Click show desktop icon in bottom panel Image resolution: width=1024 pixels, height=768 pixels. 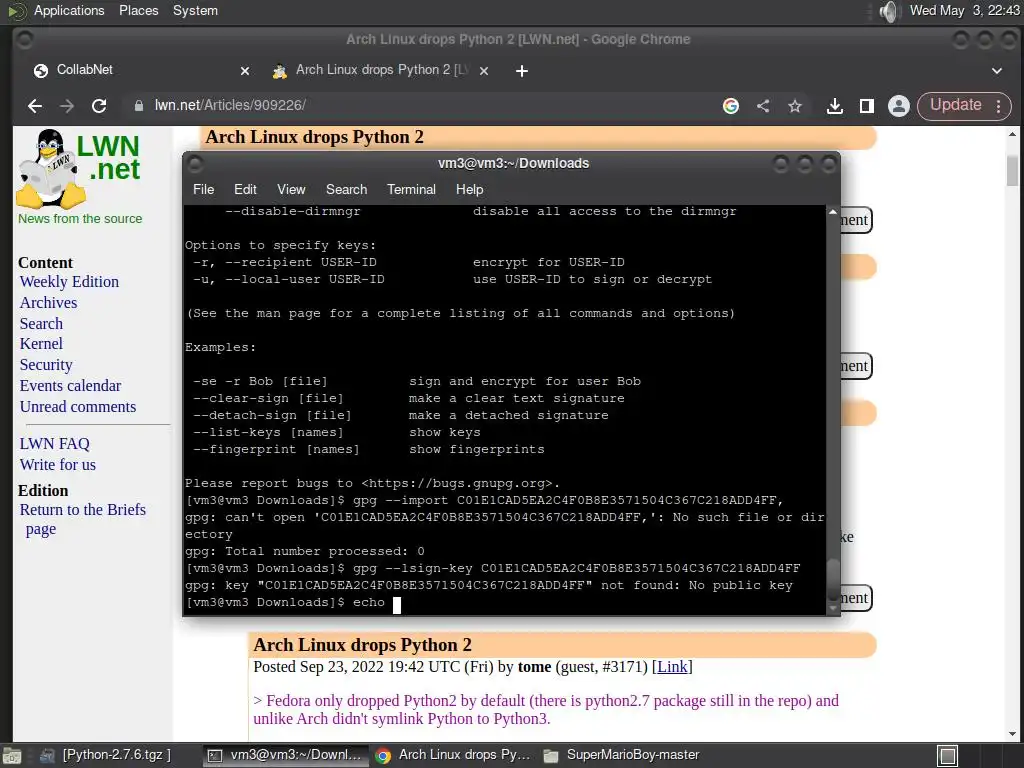pyautogui.click(x=12, y=756)
